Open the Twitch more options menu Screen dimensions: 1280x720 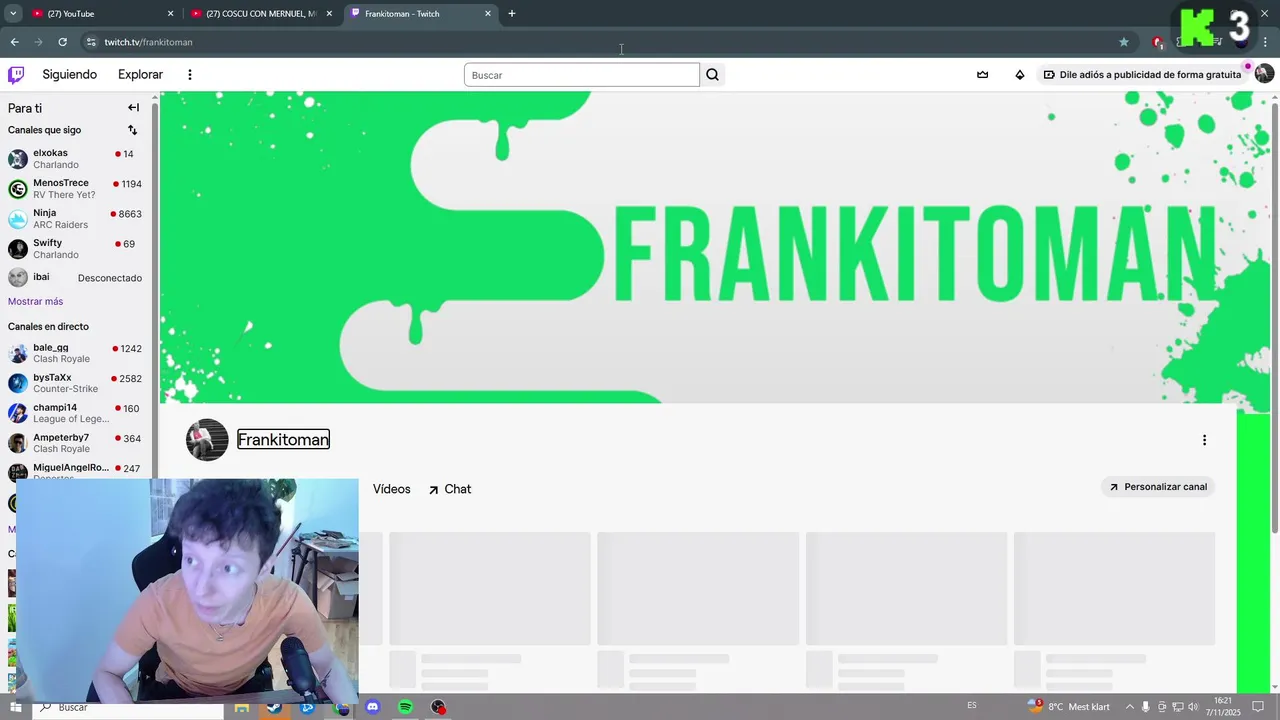click(x=189, y=74)
